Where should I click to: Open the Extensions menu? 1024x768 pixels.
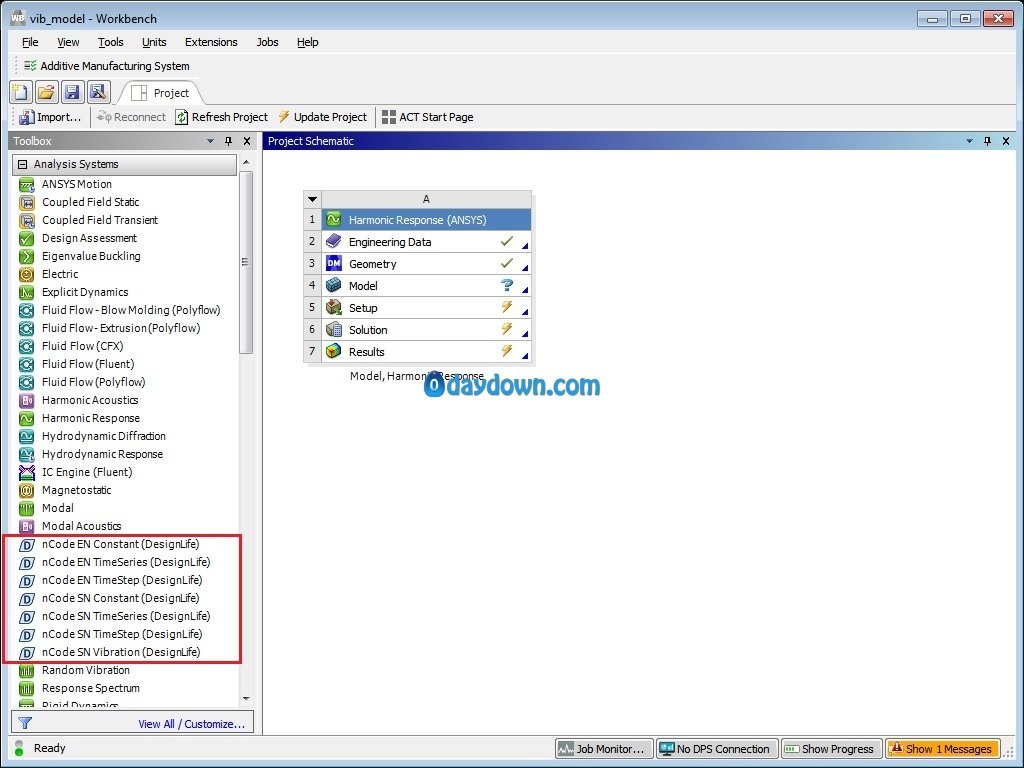point(211,42)
